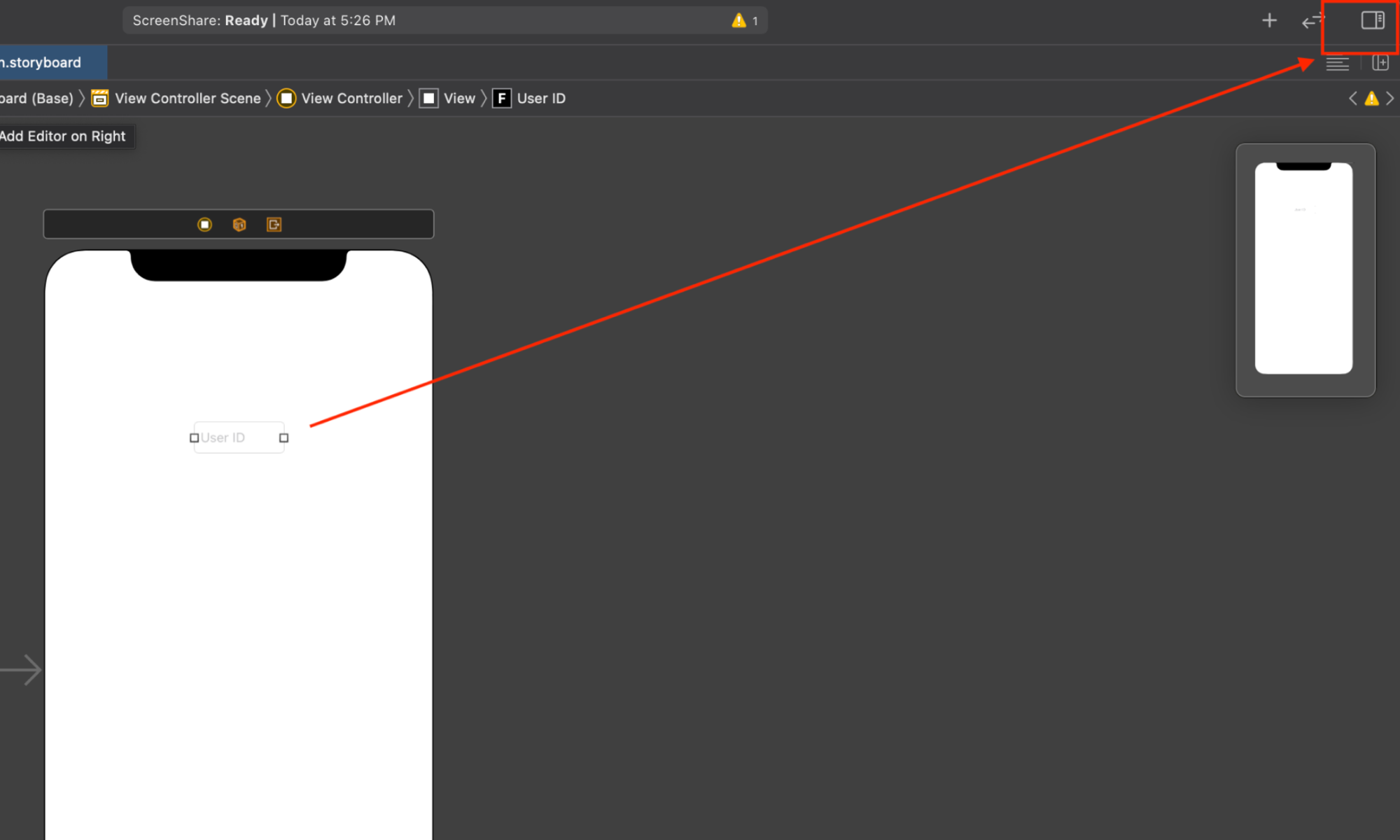The image size is (1400, 840).
Task: Click the warning icon in status bar
Action: click(x=739, y=20)
